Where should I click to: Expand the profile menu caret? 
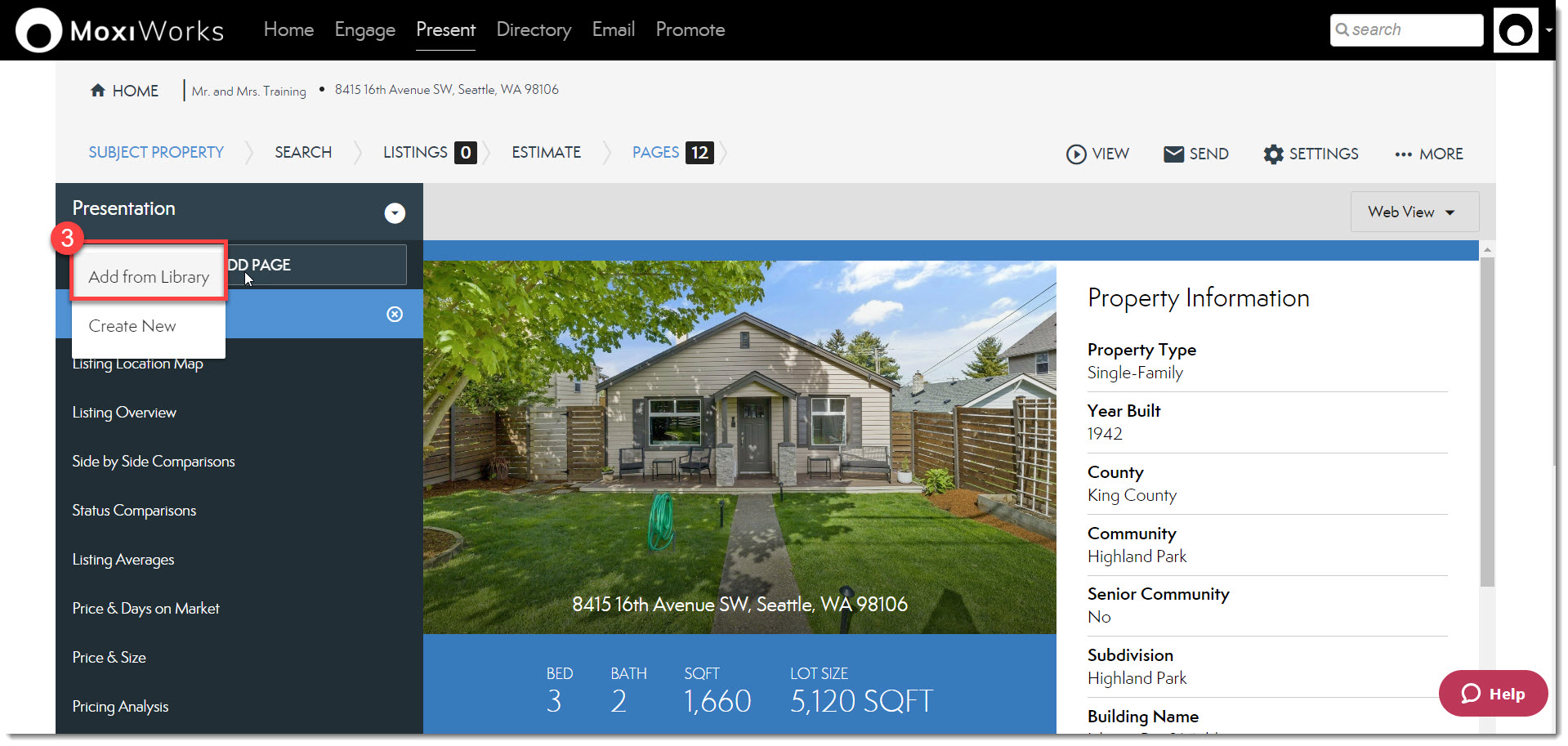coord(1548,30)
